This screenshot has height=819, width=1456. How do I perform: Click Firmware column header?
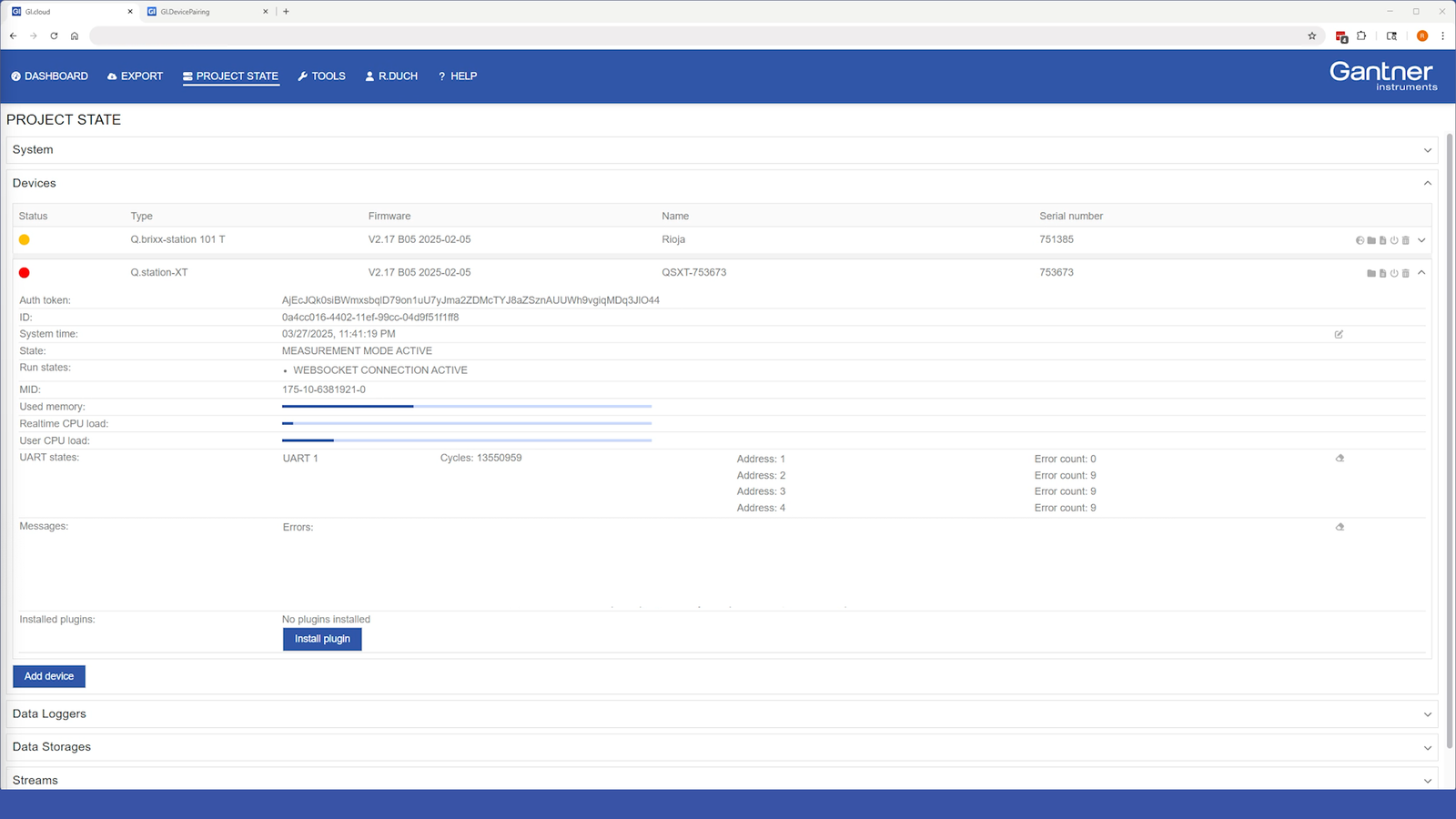389,217
